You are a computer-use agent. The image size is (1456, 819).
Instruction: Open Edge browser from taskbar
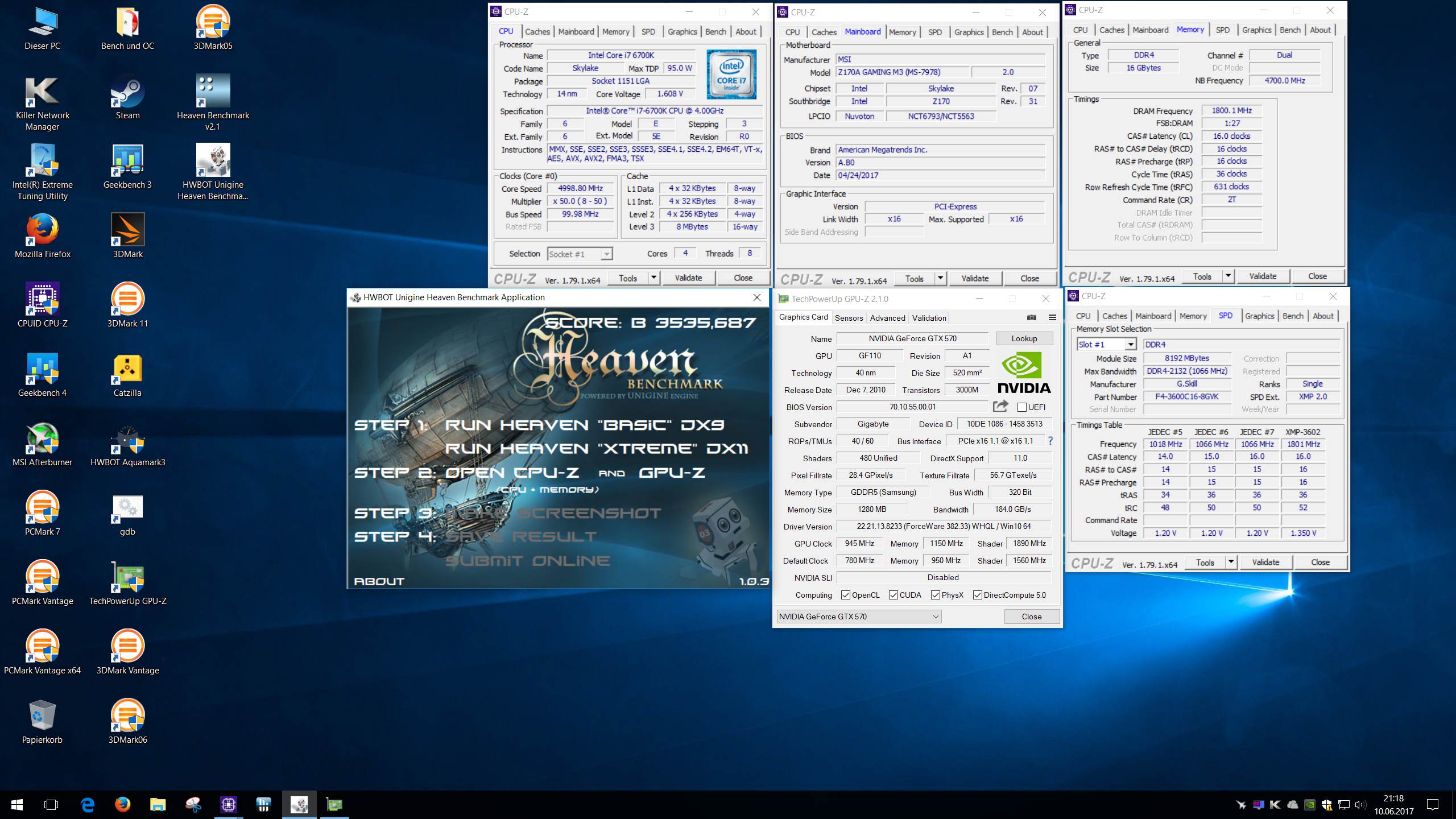(x=88, y=804)
